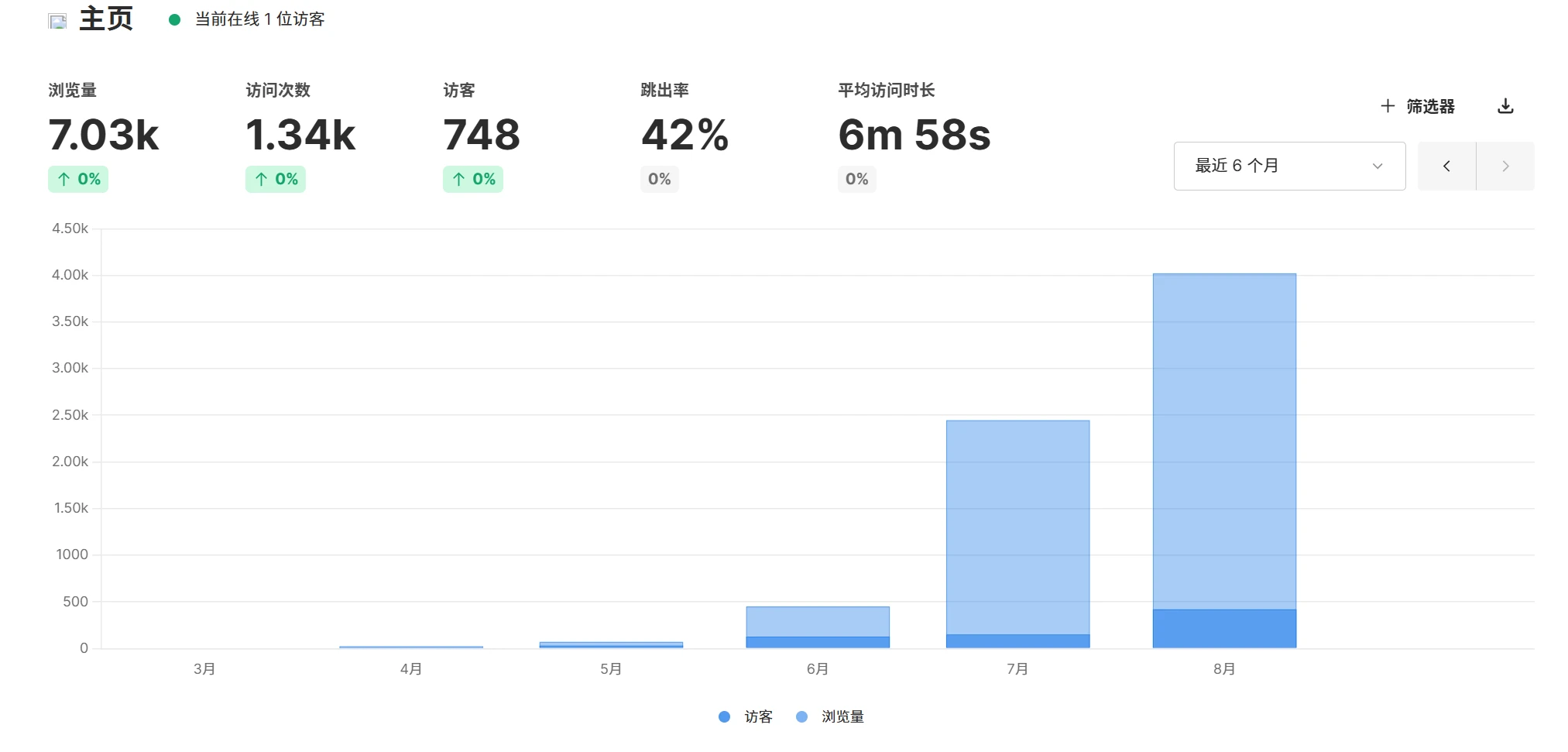1568x752 pixels.
Task: Click the 2.50k y-axis label
Action: [70, 415]
